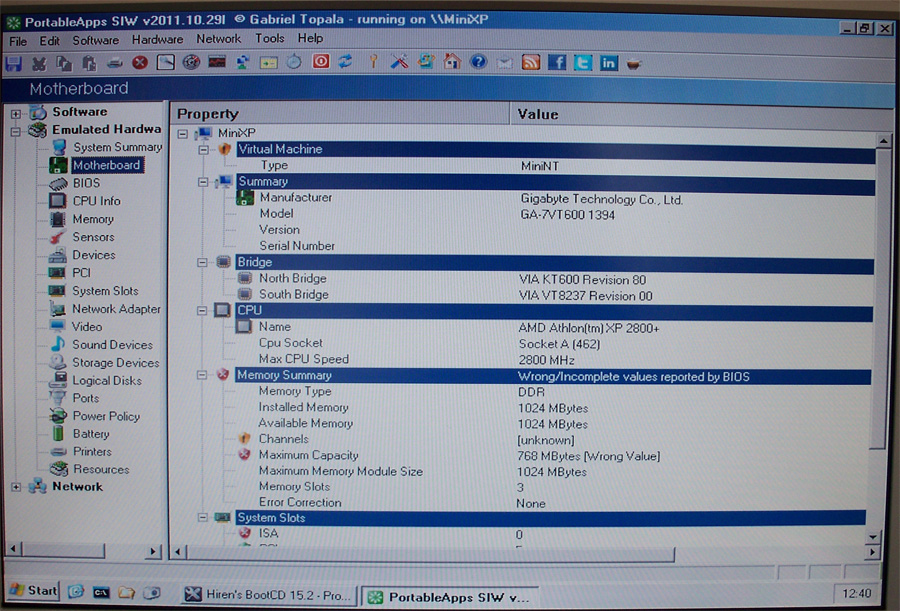
Task: Click the gauge speedometer toolbar icon
Action: pos(191,61)
